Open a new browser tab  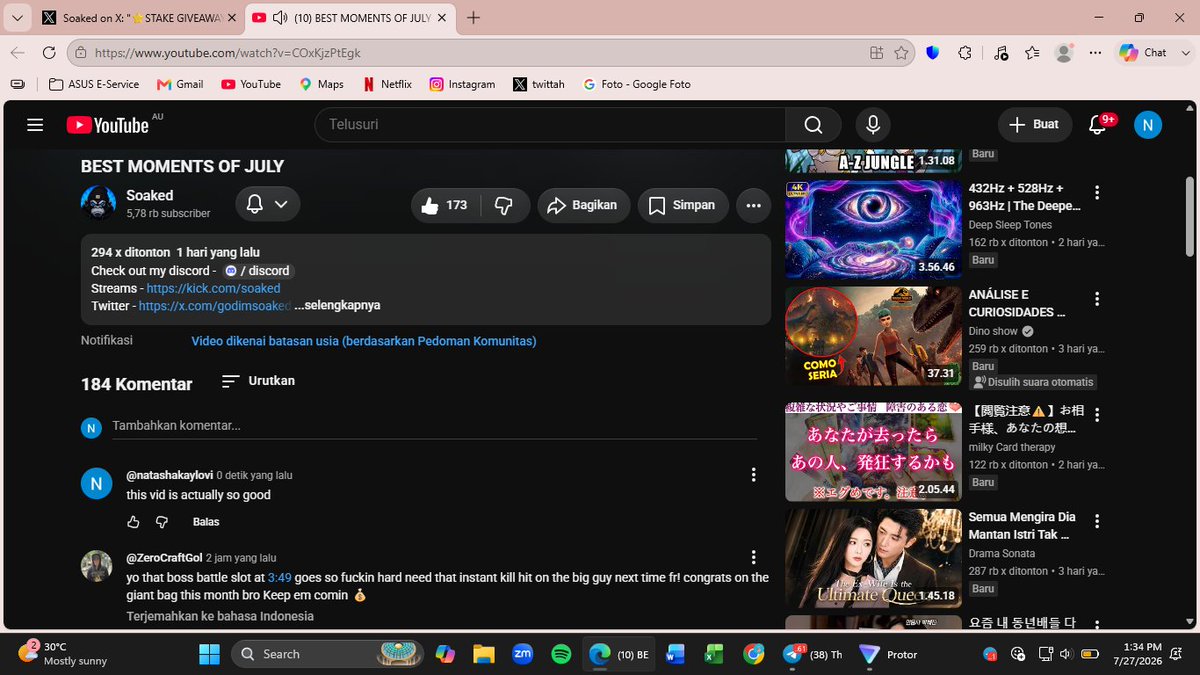473,18
